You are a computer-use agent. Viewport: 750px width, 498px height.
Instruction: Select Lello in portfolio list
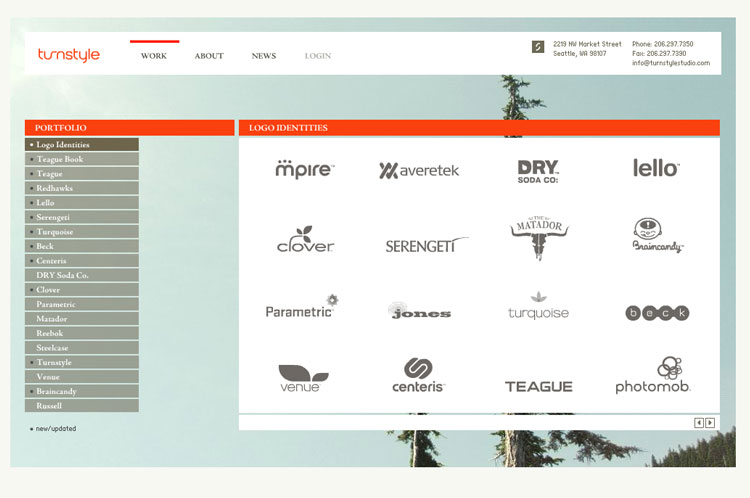click(82, 202)
